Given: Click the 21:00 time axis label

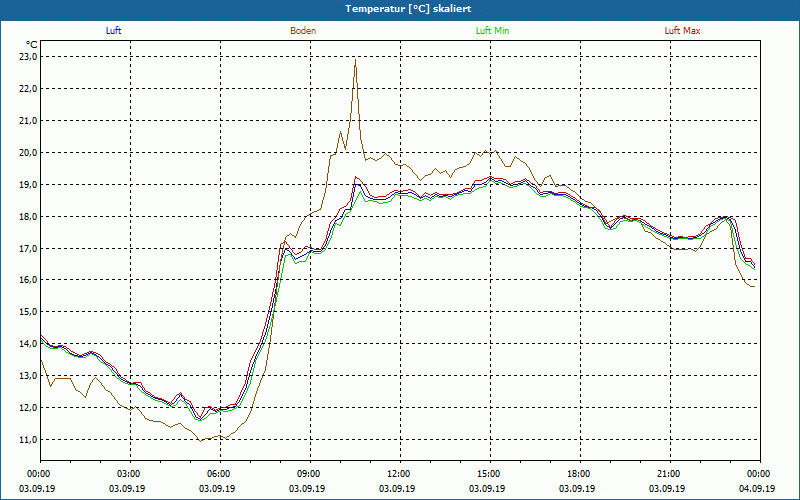Looking at the screenshot, I should 670,474.
